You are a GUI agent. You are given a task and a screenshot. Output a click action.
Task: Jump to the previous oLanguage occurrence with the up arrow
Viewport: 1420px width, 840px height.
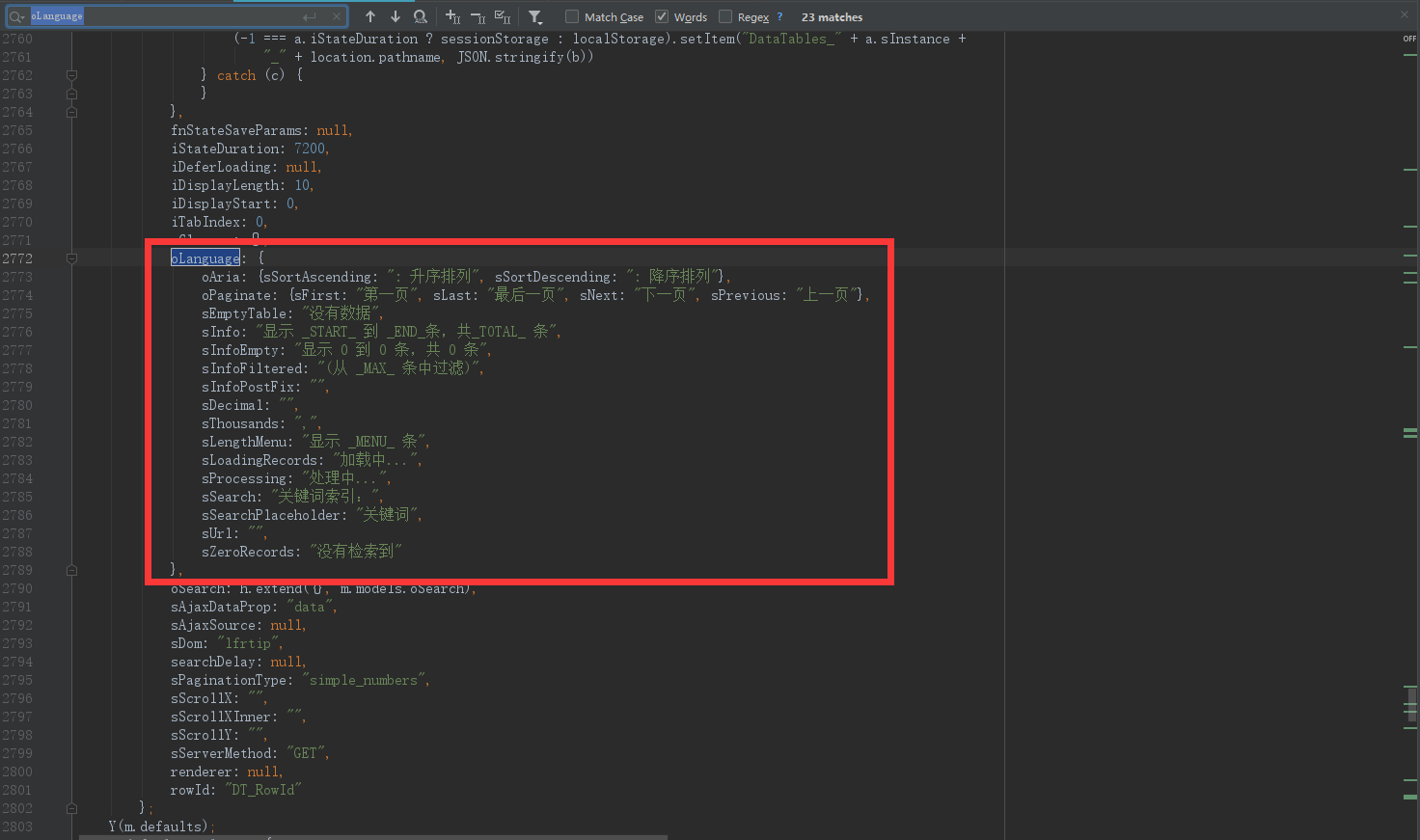tap(369, 16)
